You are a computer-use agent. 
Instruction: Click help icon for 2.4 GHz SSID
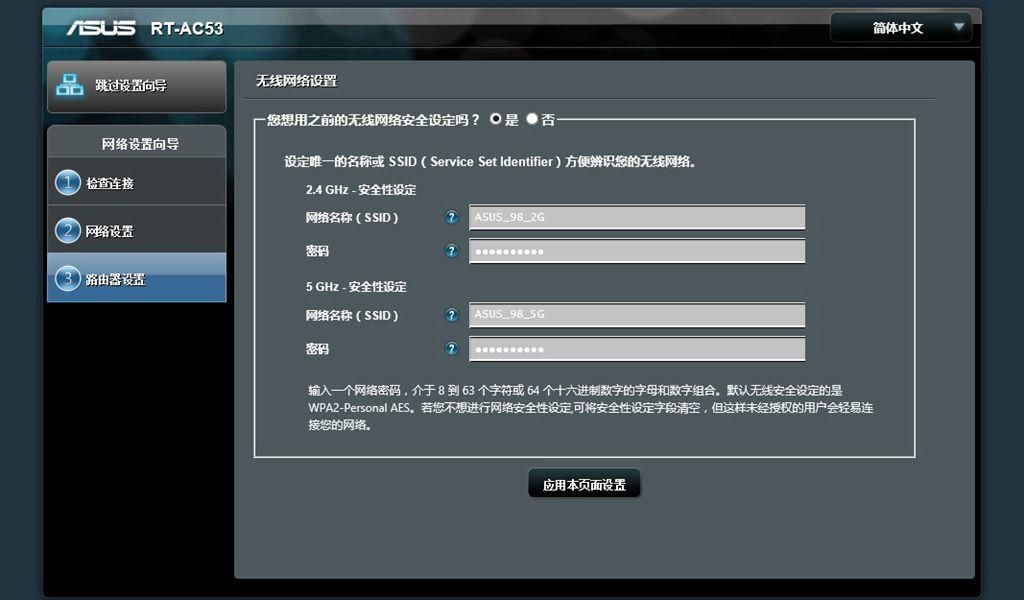(451, 217)
